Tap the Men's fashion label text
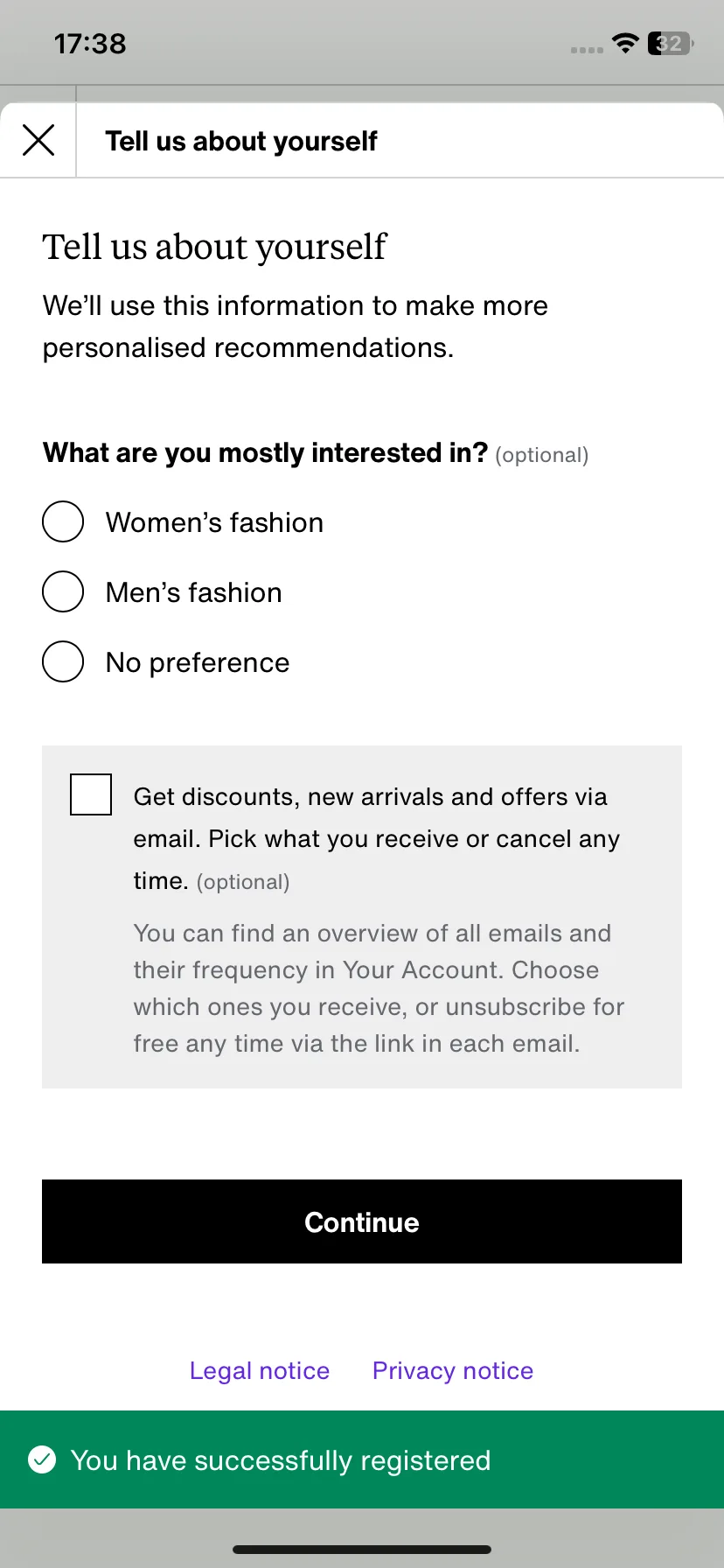 tap(193, 592)
